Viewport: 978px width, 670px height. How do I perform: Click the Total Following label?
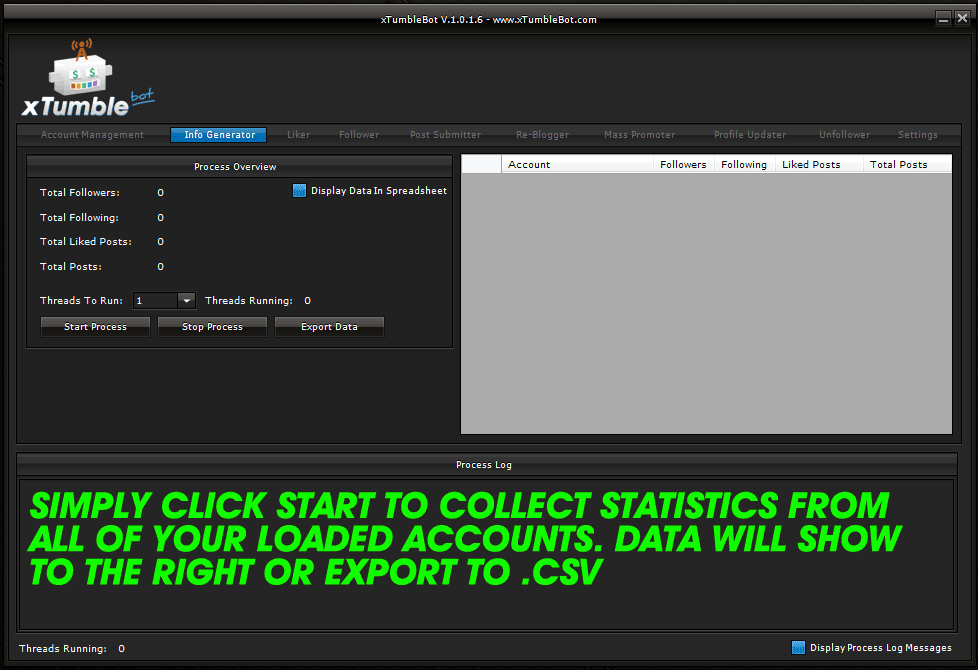(x=79, y=218)
